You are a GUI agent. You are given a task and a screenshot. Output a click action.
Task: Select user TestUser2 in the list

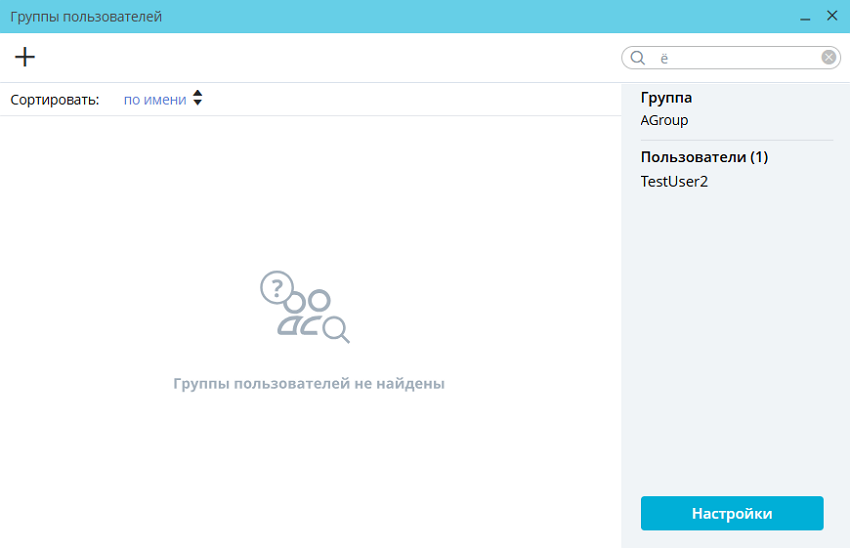tap(674, 181)
